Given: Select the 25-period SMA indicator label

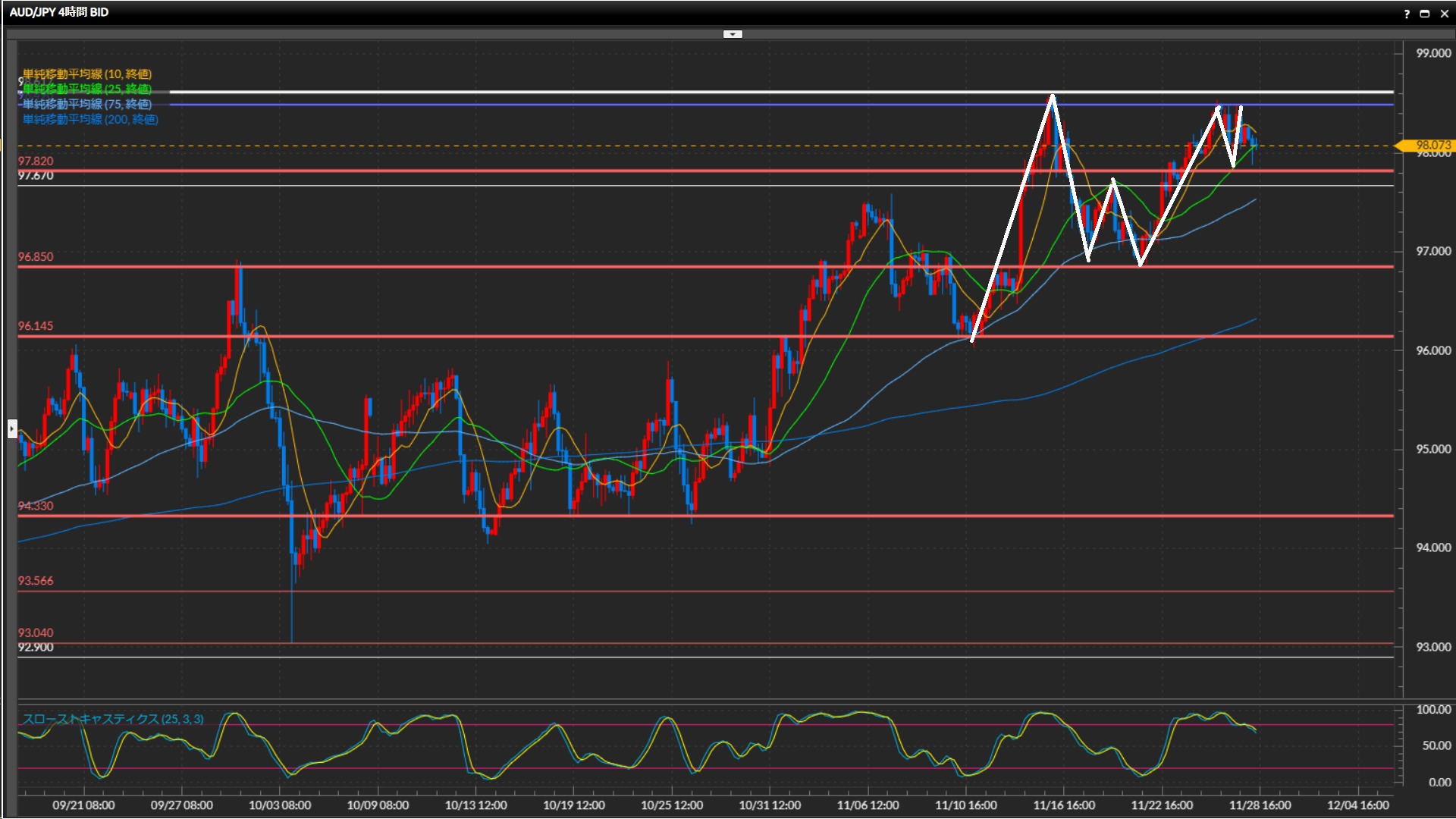Looking at the screenshot, I should [x=87, y=89].
